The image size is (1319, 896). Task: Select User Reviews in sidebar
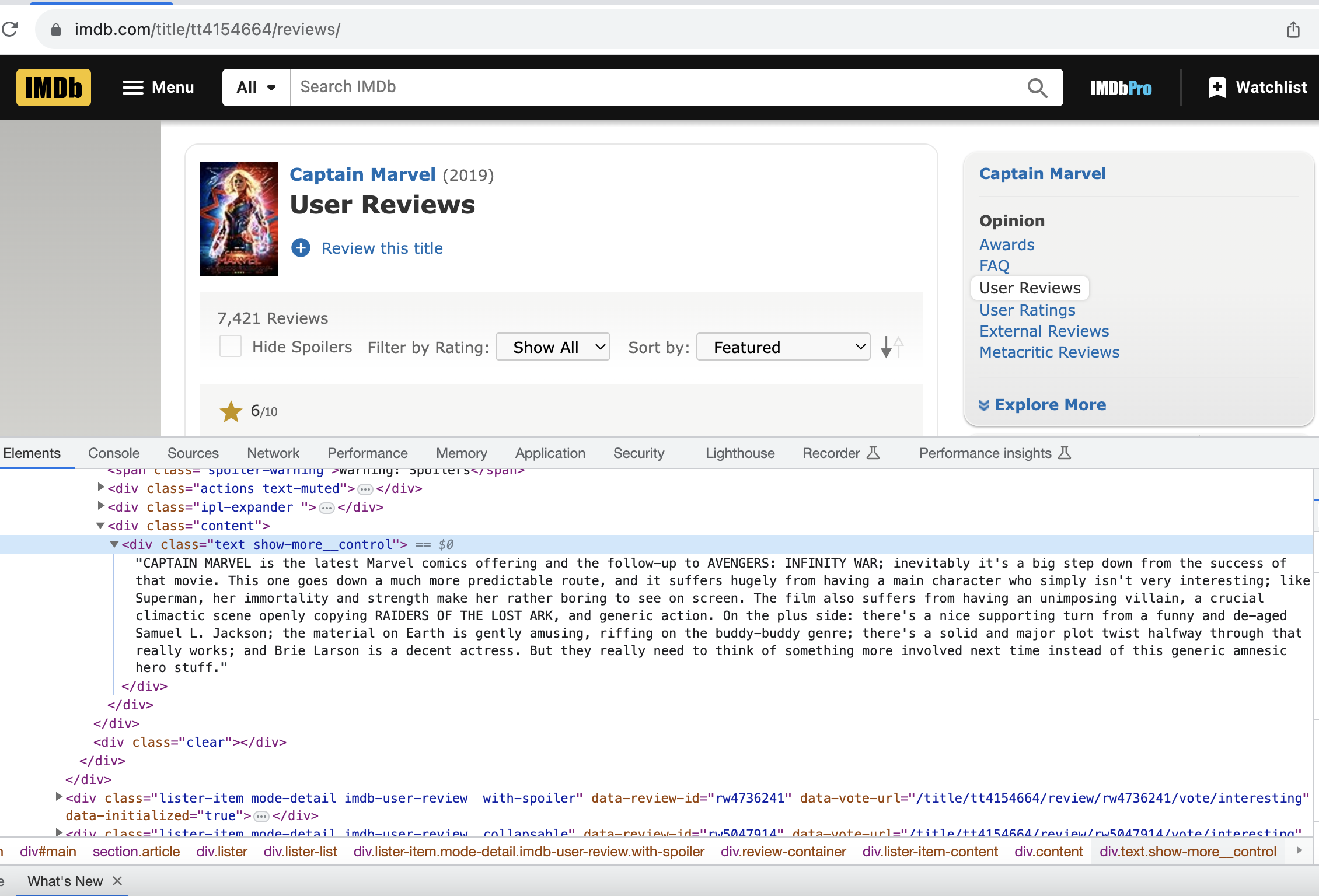click(1030, 288)
